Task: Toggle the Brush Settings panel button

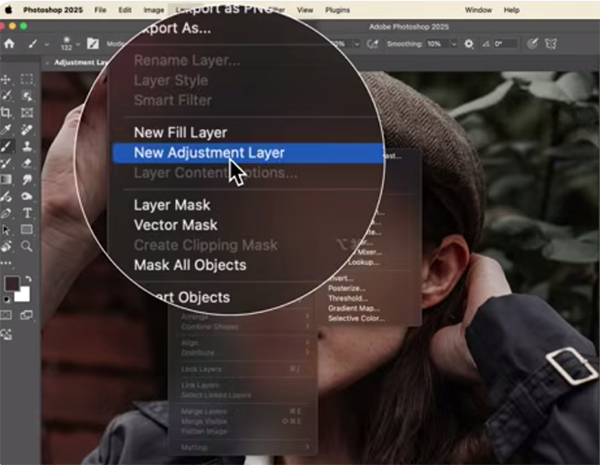Action: click(x=92, y=44)
